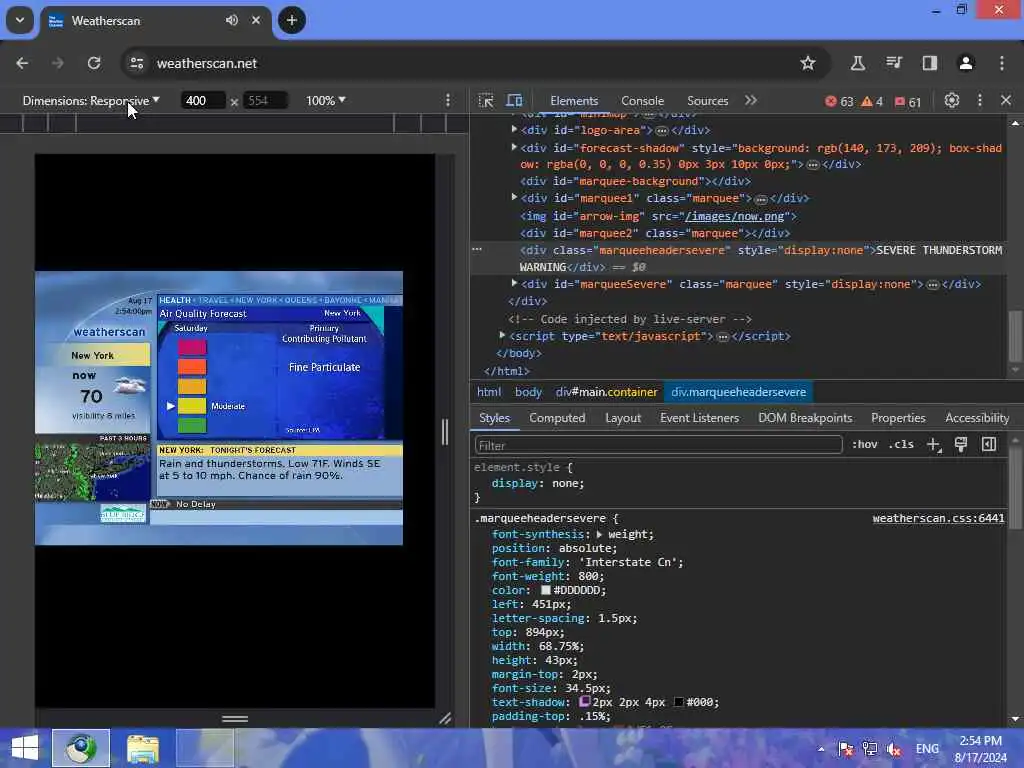Select div#main.container breadcrumb
The height and width of the screenshot is (768, 1024).
606,392
